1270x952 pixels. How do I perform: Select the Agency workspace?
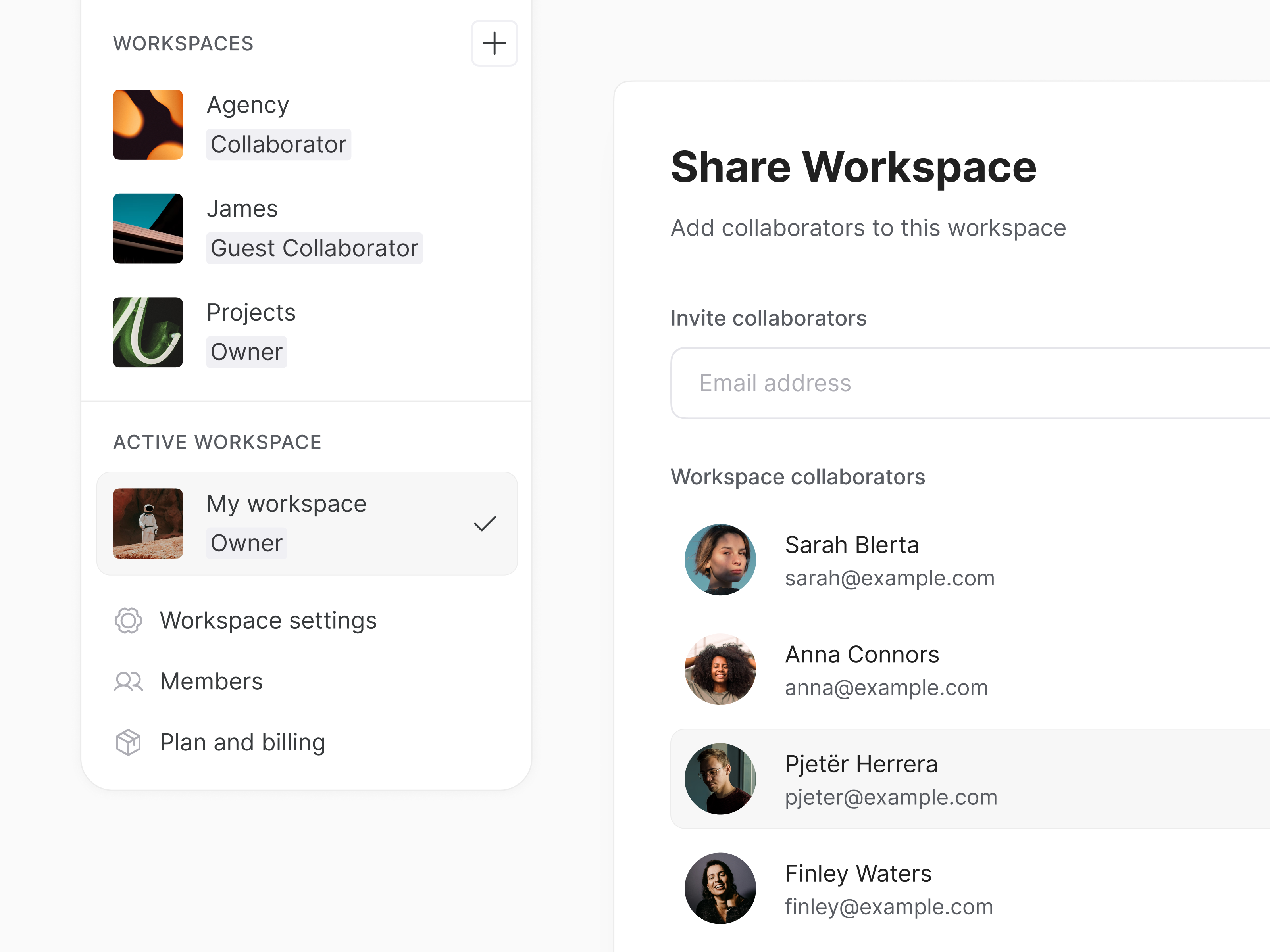click(x=248, y=104)
